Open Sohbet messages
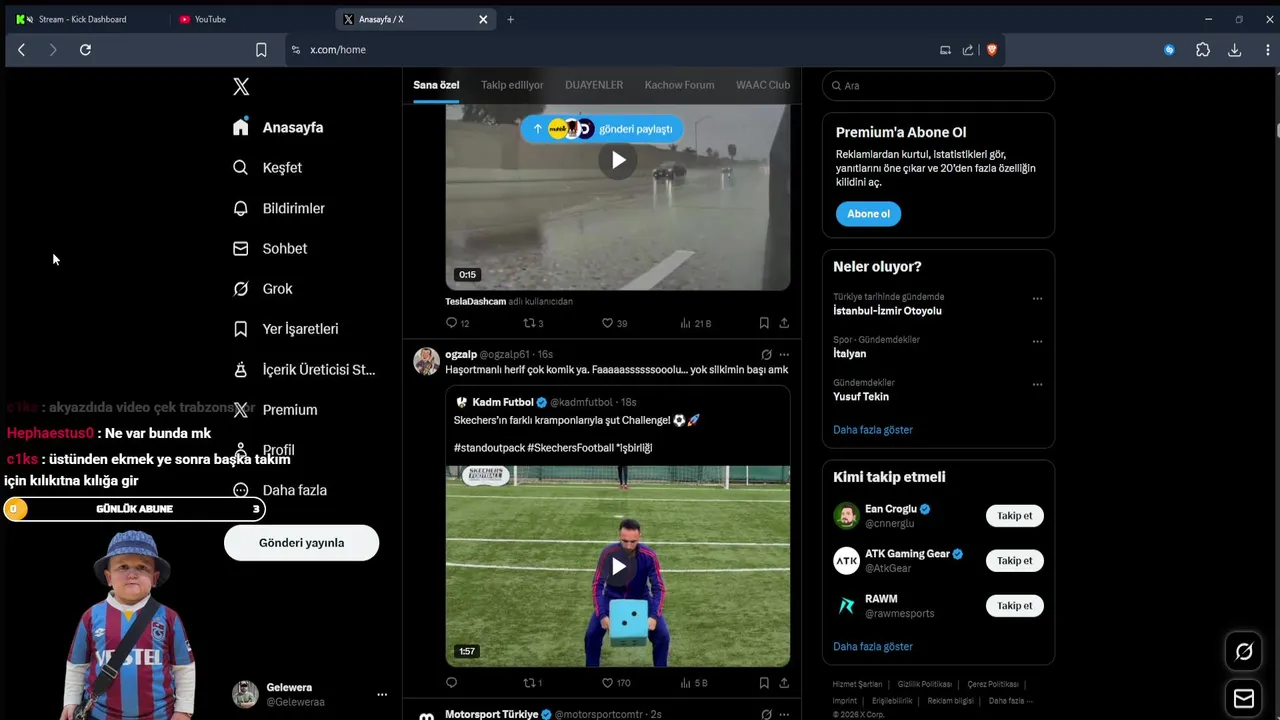This screenshot has width=1280, height=720. [270, 248]
